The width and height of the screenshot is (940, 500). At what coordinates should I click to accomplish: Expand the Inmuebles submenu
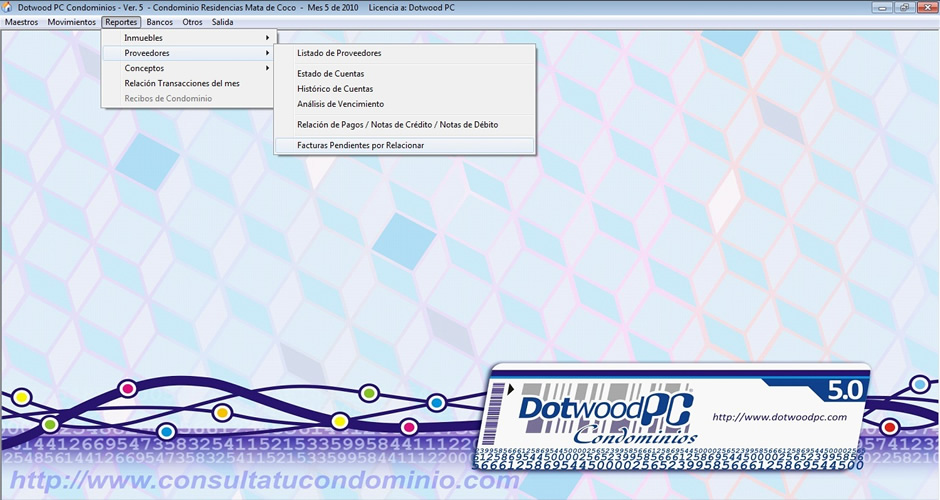coord(189,38)
